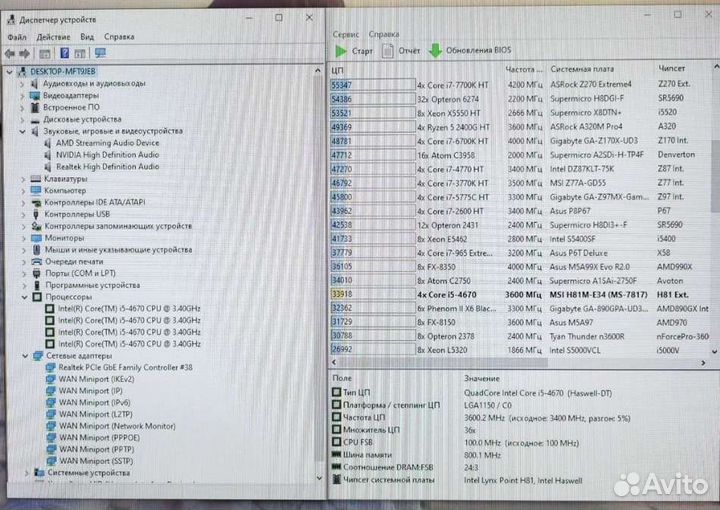
Task: Select WAN Miniport (Network Monitor) adapter
Action: [117, 426]
